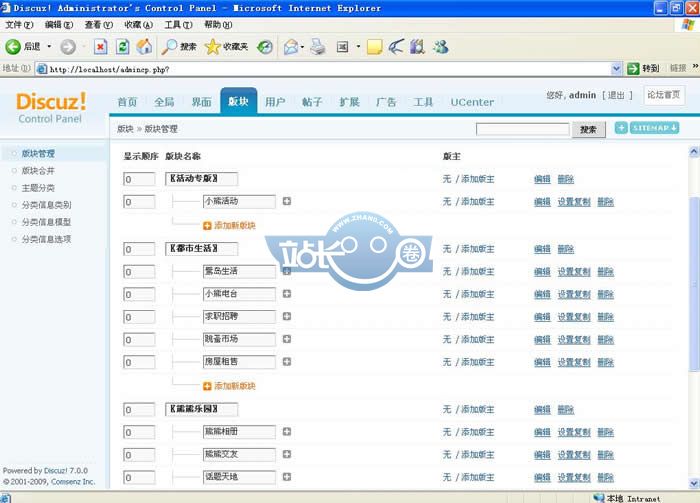The width and height of the screenshot is (700, 503).
Task: Switch to the 用户 tab
Action: (275, 102)
